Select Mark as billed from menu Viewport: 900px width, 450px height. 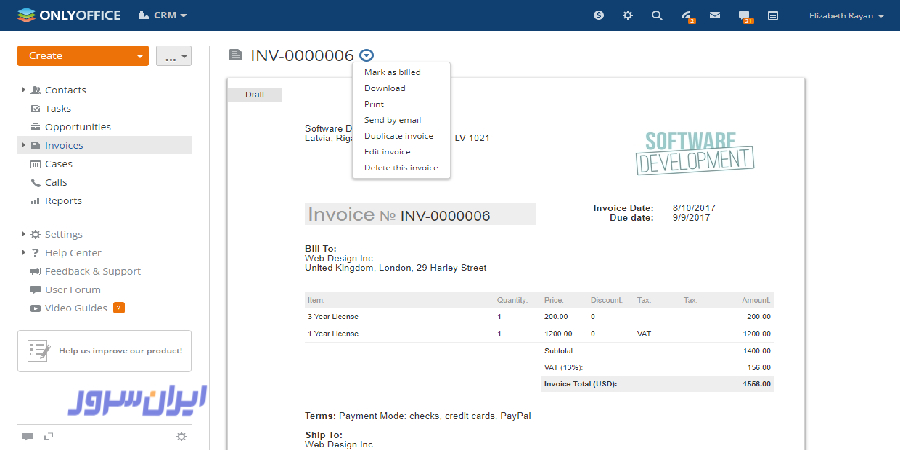[392, 72]
